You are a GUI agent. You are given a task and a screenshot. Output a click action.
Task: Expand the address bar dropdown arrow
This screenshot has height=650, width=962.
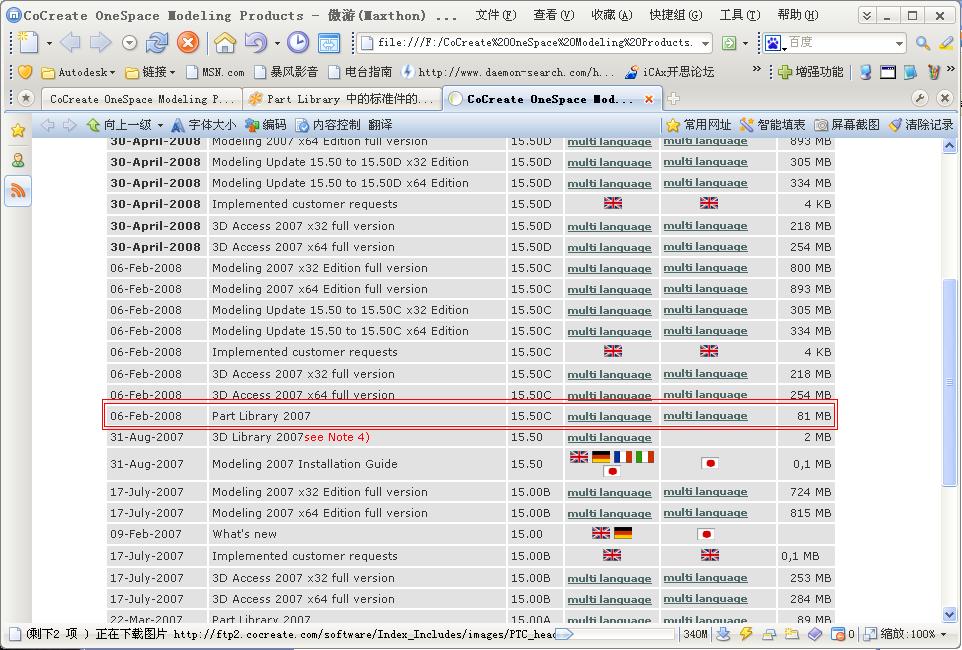pyautogui.click(x=706, y=43)
